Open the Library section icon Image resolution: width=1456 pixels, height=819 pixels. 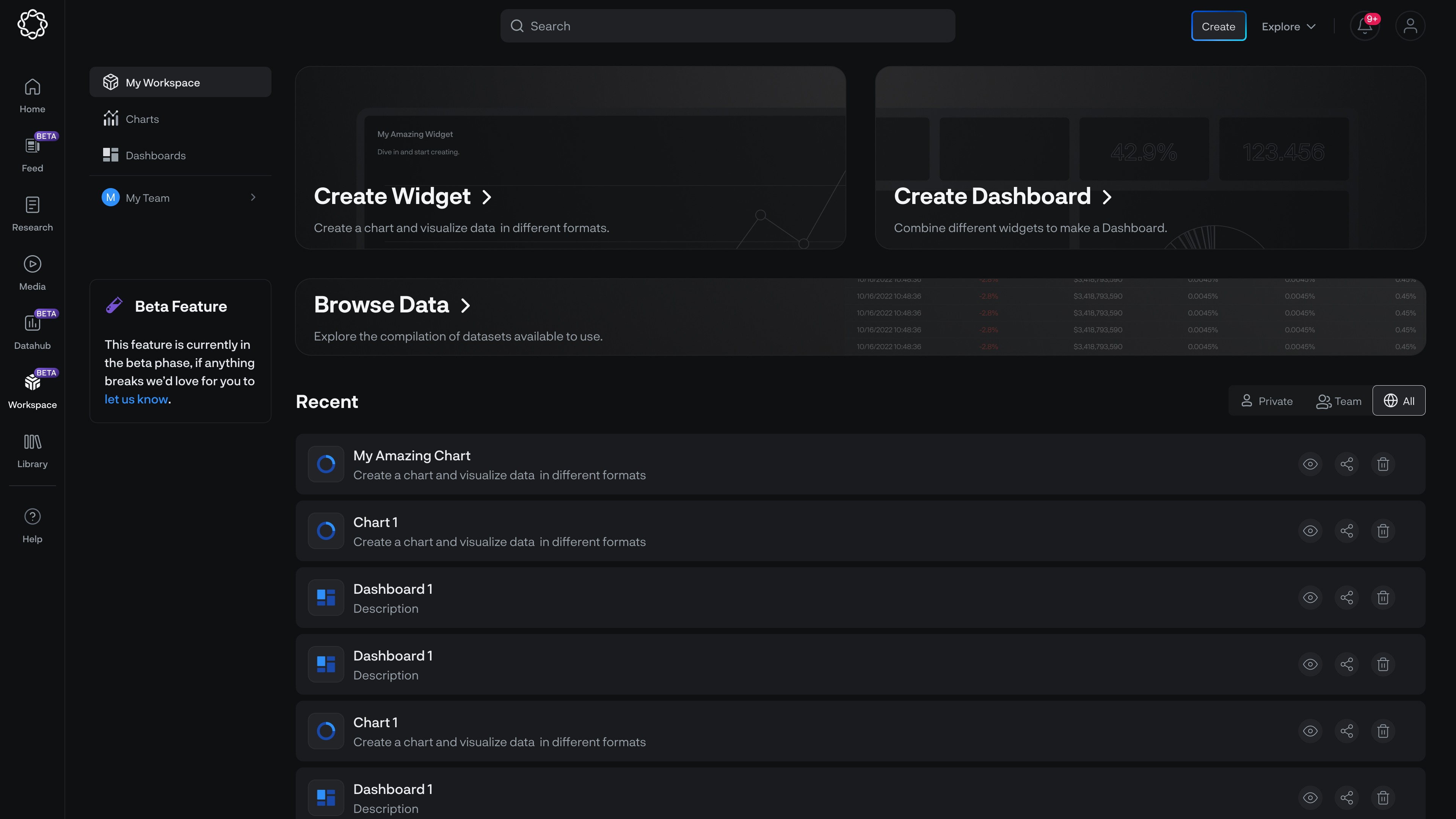coord(32,442)
